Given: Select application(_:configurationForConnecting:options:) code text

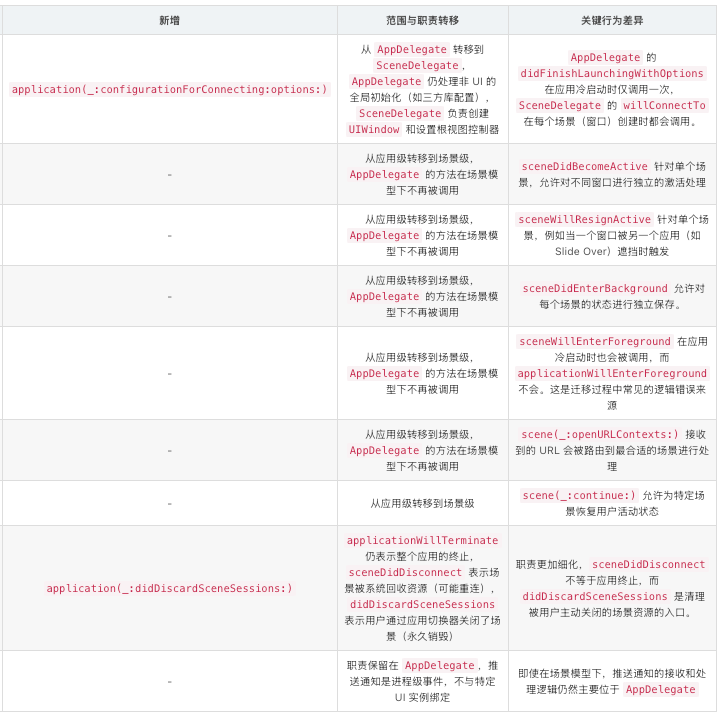Looking at the screenshot, I should [x=169, y=89].
